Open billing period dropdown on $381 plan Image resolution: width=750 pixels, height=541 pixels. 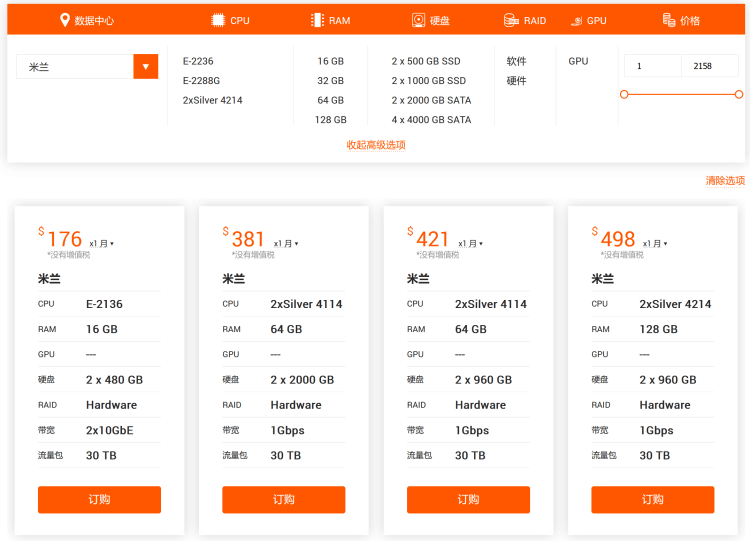pyautogui.click(x=286, y=243)
